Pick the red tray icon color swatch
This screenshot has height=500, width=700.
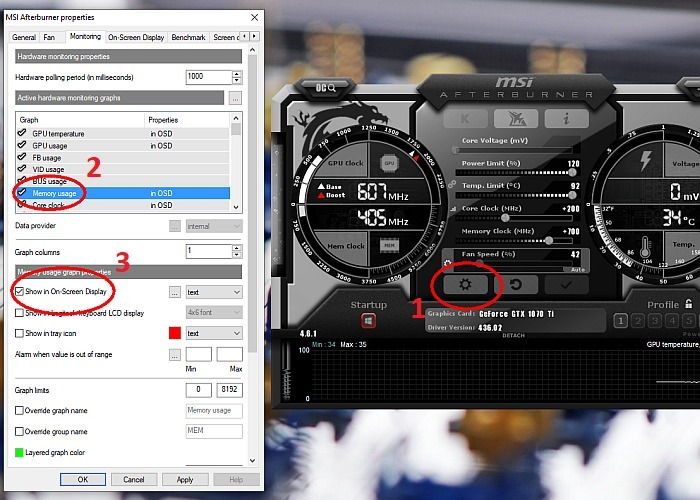click(175, 333)
